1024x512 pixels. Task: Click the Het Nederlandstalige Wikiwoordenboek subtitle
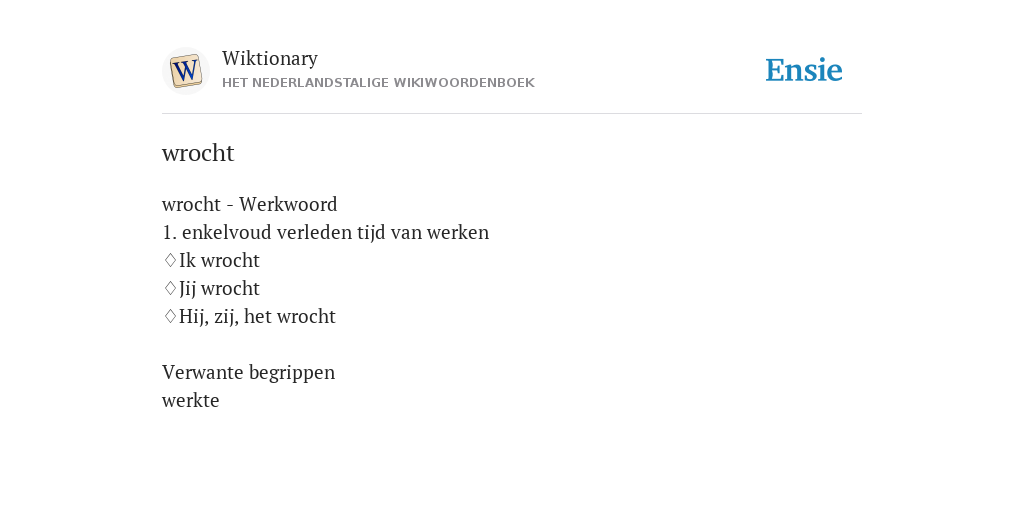pyautogui.click(x=378, y=83)
